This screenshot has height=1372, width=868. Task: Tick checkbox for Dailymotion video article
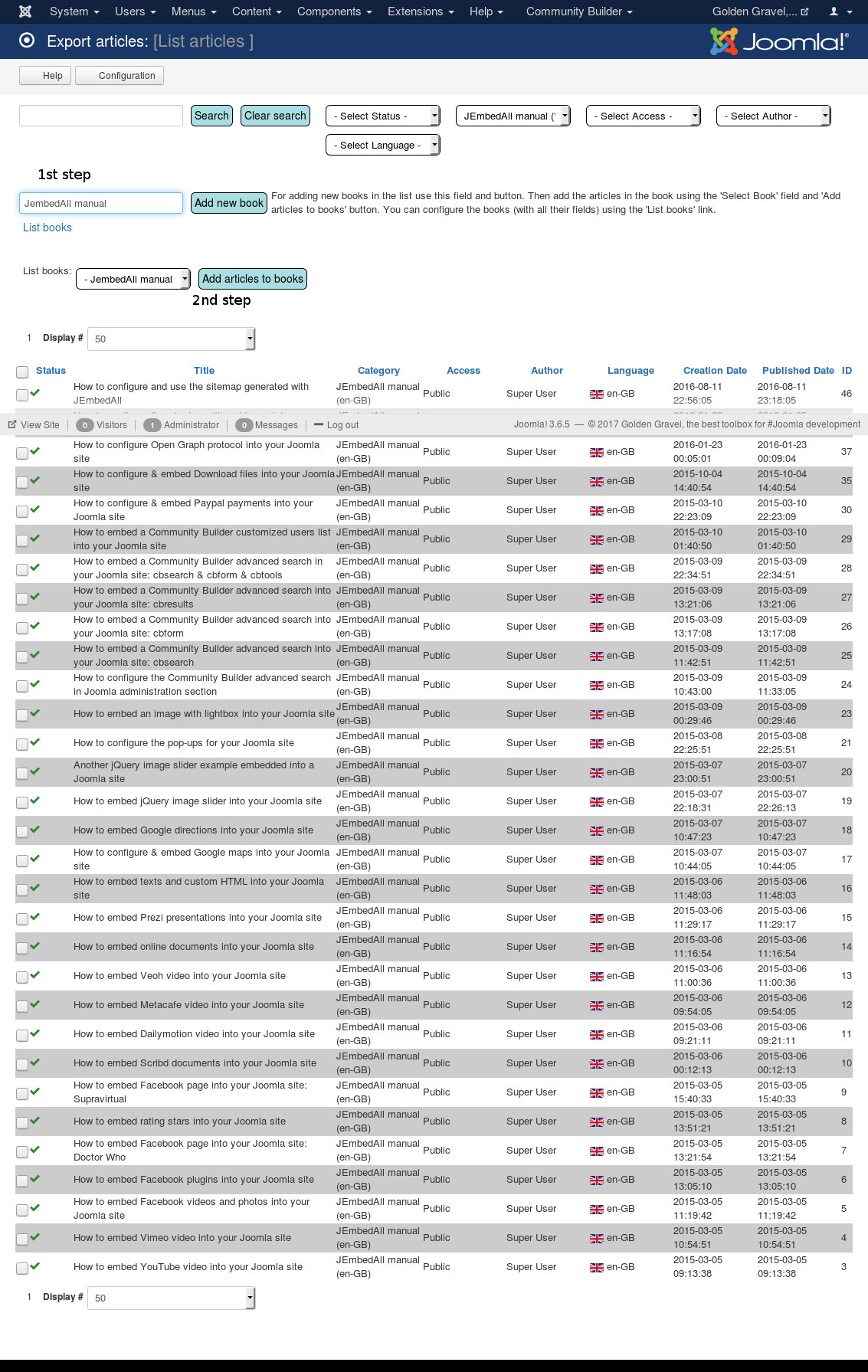[22, 1036]
